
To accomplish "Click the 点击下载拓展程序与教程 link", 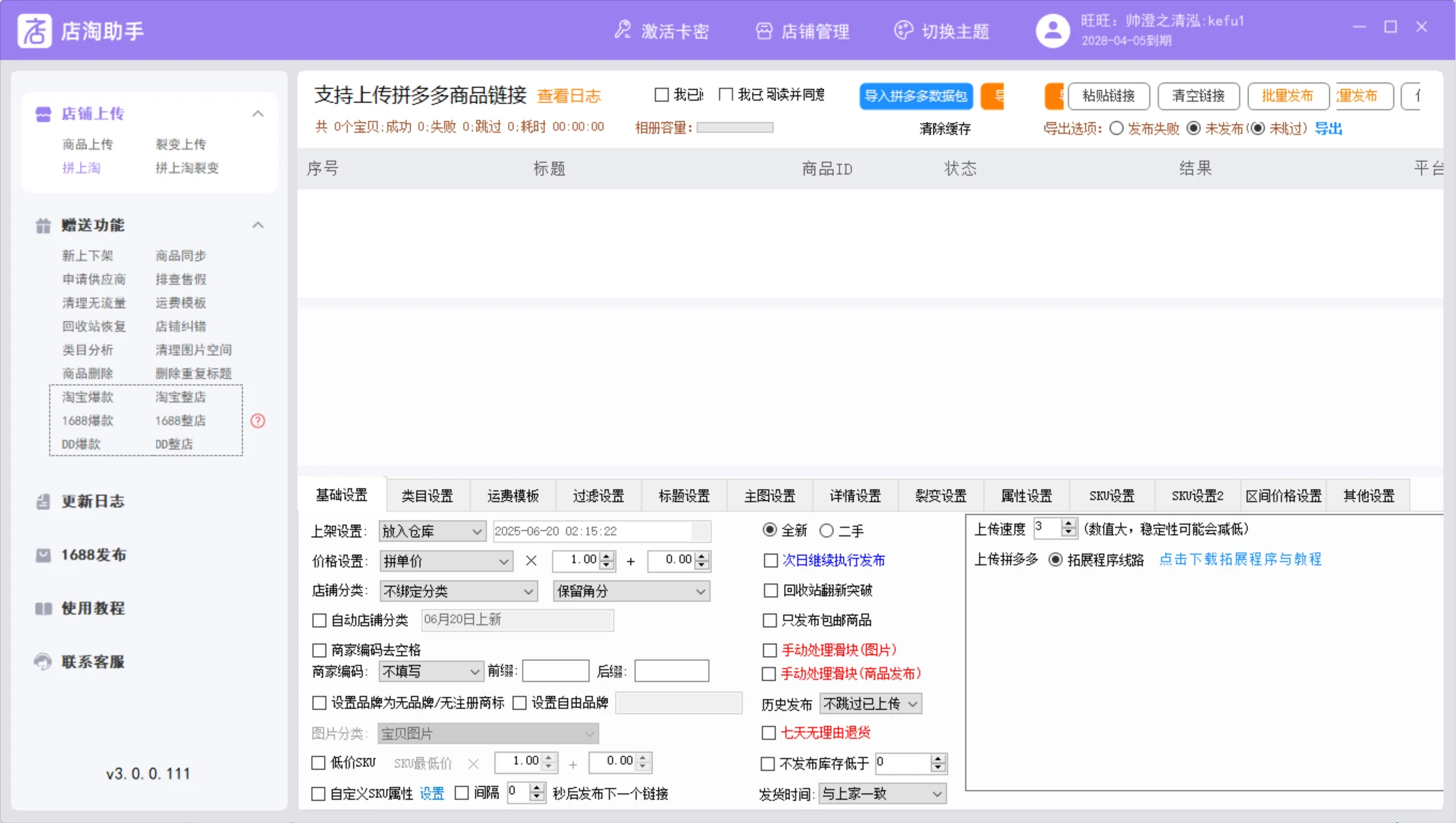I will [1241, 560].
